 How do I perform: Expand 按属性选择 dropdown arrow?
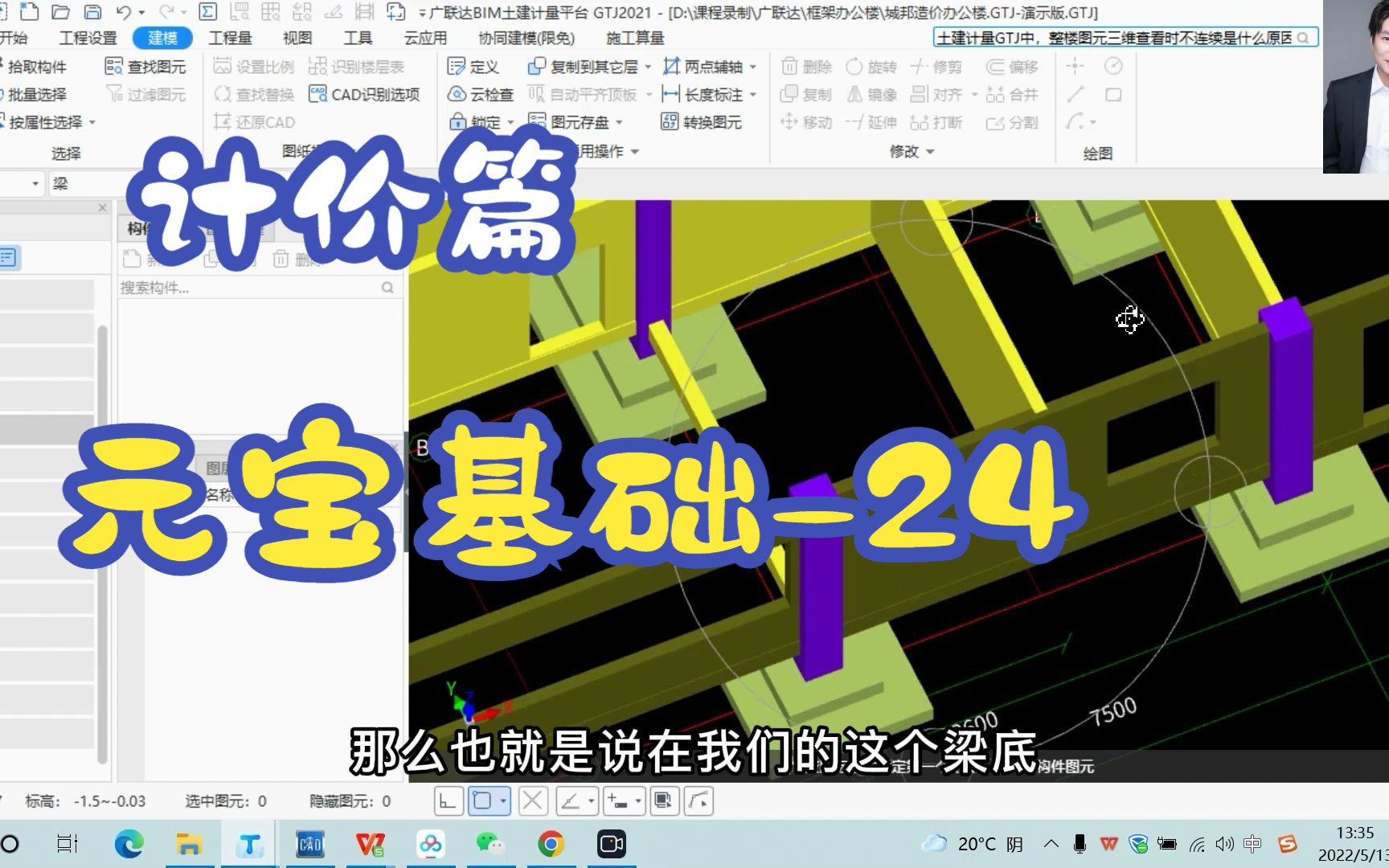[92, 122]
